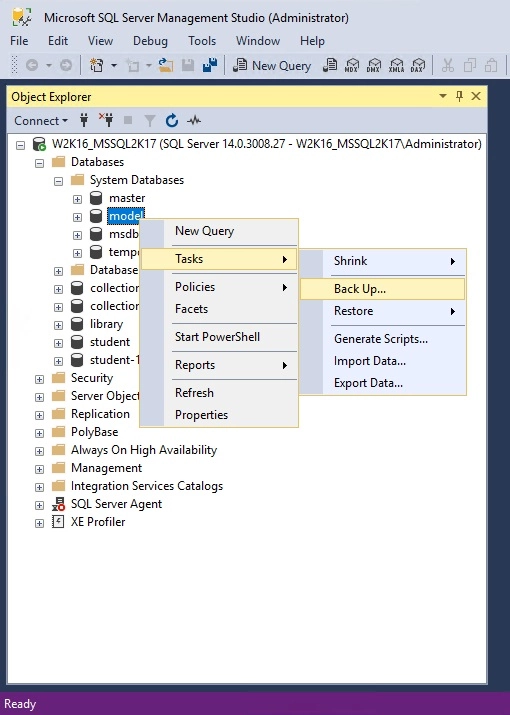Open a new MDX query
This screenshot has height=715, width=510.
(x=352, y=66)
